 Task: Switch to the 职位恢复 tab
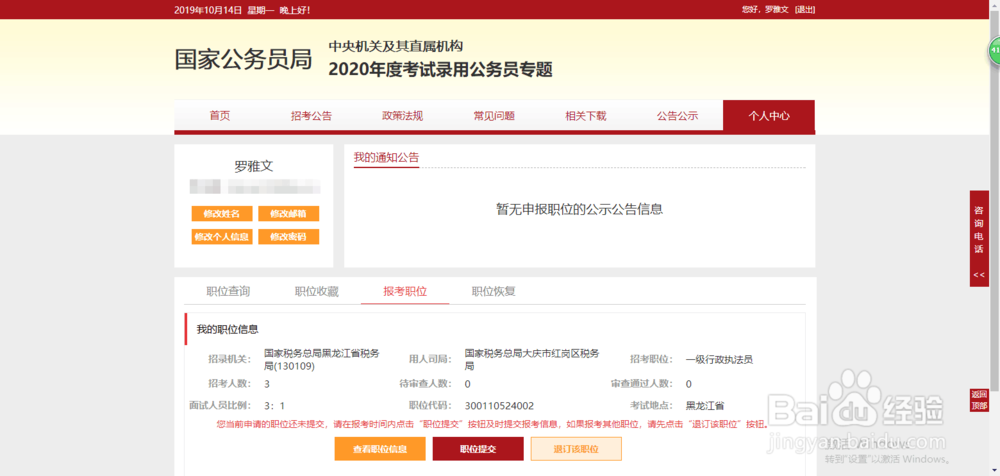coord(494,292)
